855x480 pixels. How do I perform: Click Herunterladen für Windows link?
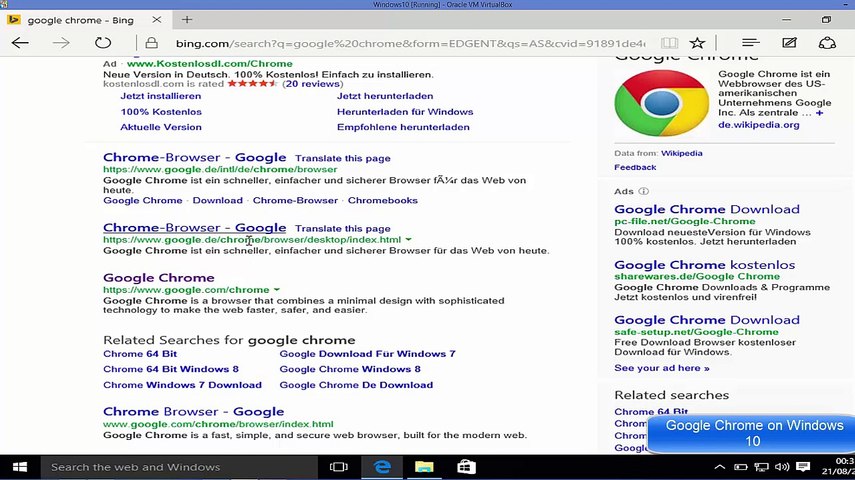[x=405, y=112]
